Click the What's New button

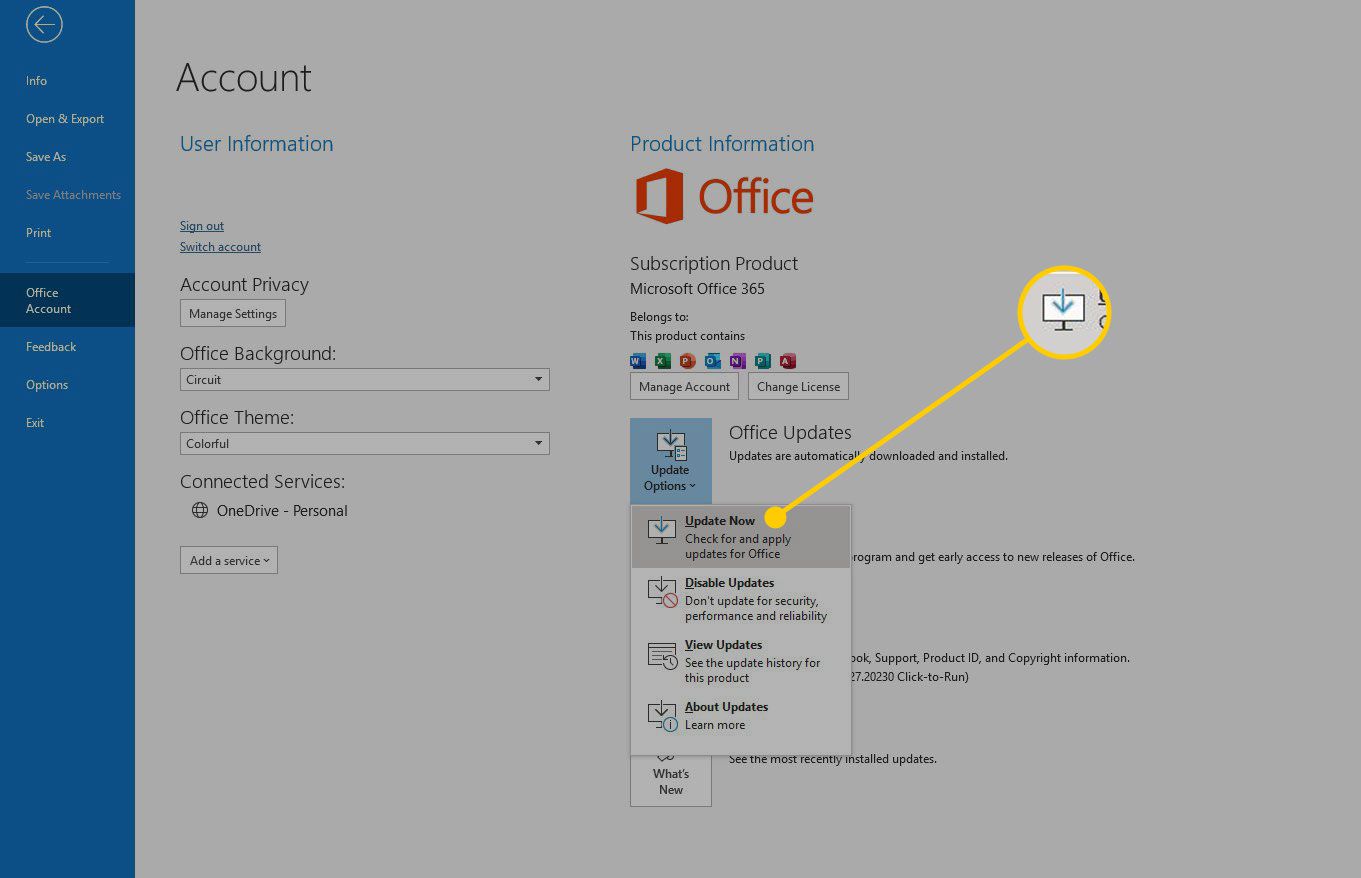tap(671, 781)
